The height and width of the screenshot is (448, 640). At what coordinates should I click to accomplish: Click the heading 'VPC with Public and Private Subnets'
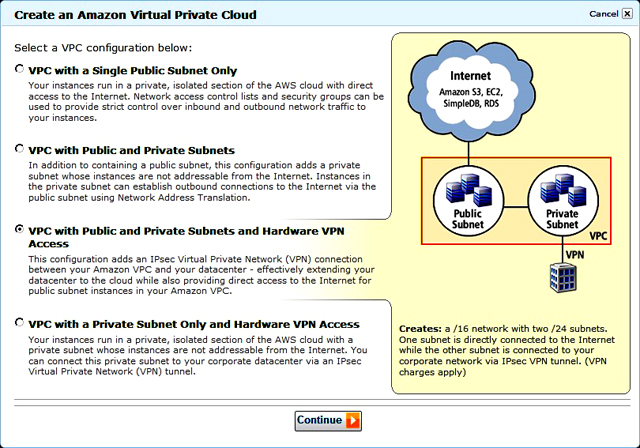(x=131, y=151)
